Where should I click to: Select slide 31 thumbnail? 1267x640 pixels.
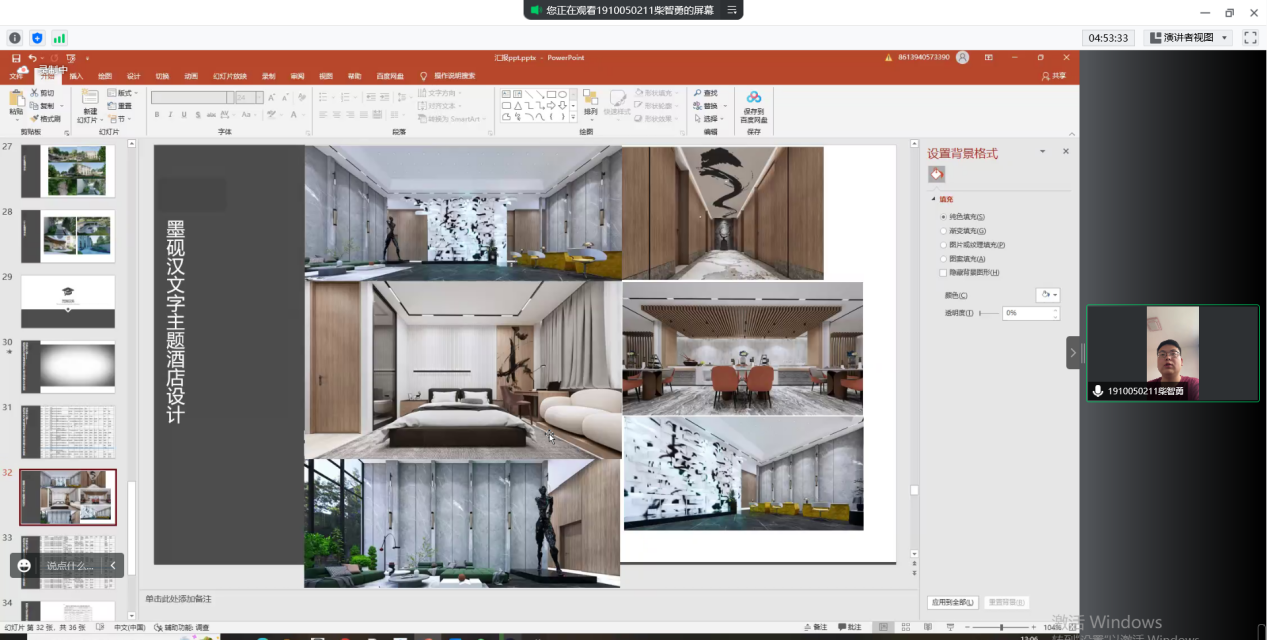tap(68, 432)
